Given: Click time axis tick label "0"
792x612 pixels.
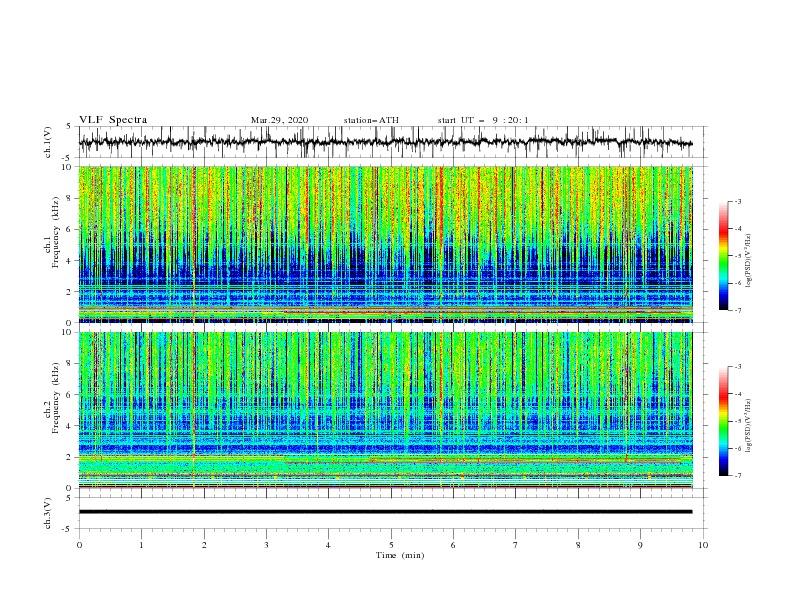Looking at the screenshot, I should [x=79, y=545].
